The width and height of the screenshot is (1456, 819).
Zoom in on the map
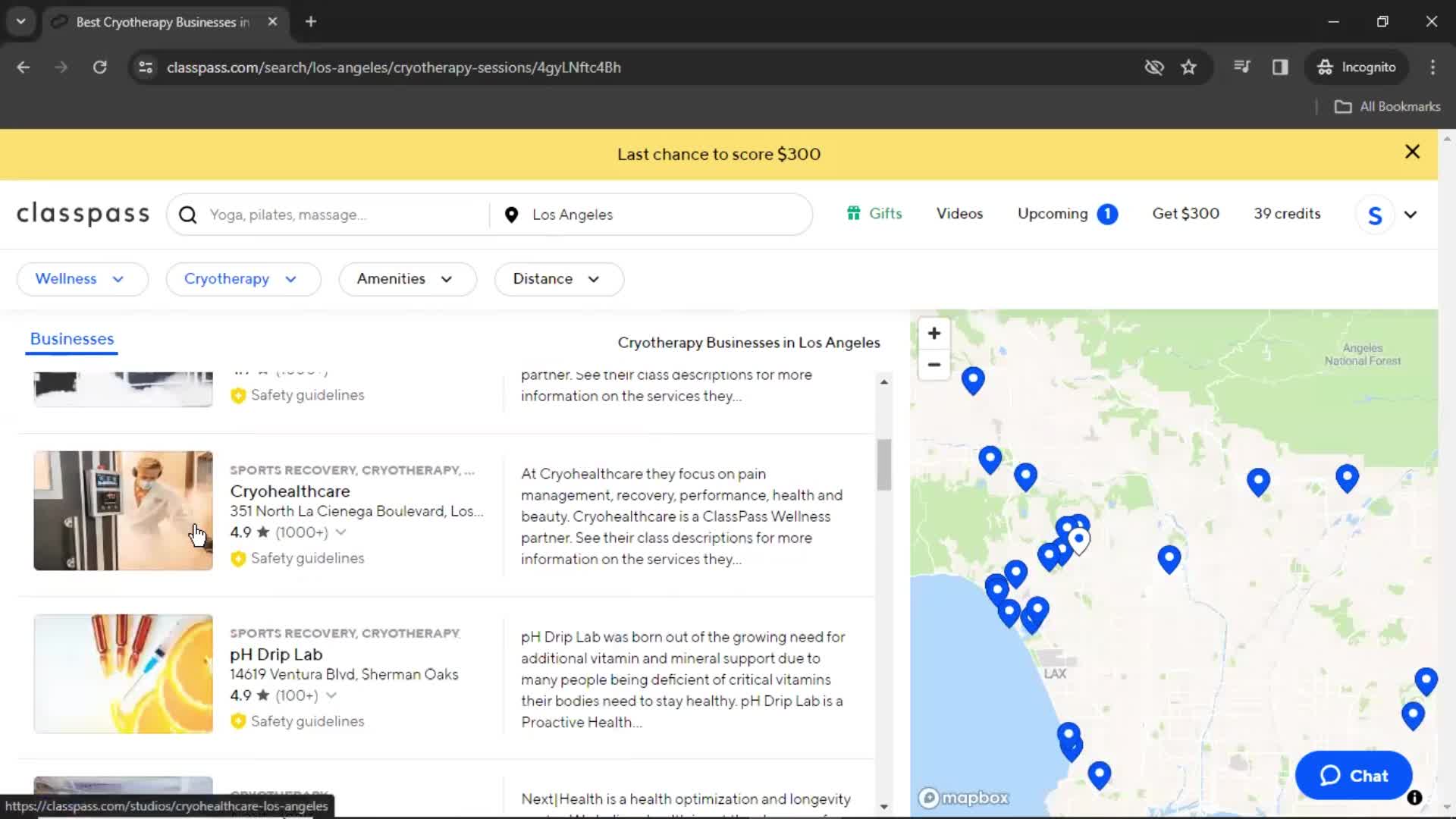click(934, 334)
